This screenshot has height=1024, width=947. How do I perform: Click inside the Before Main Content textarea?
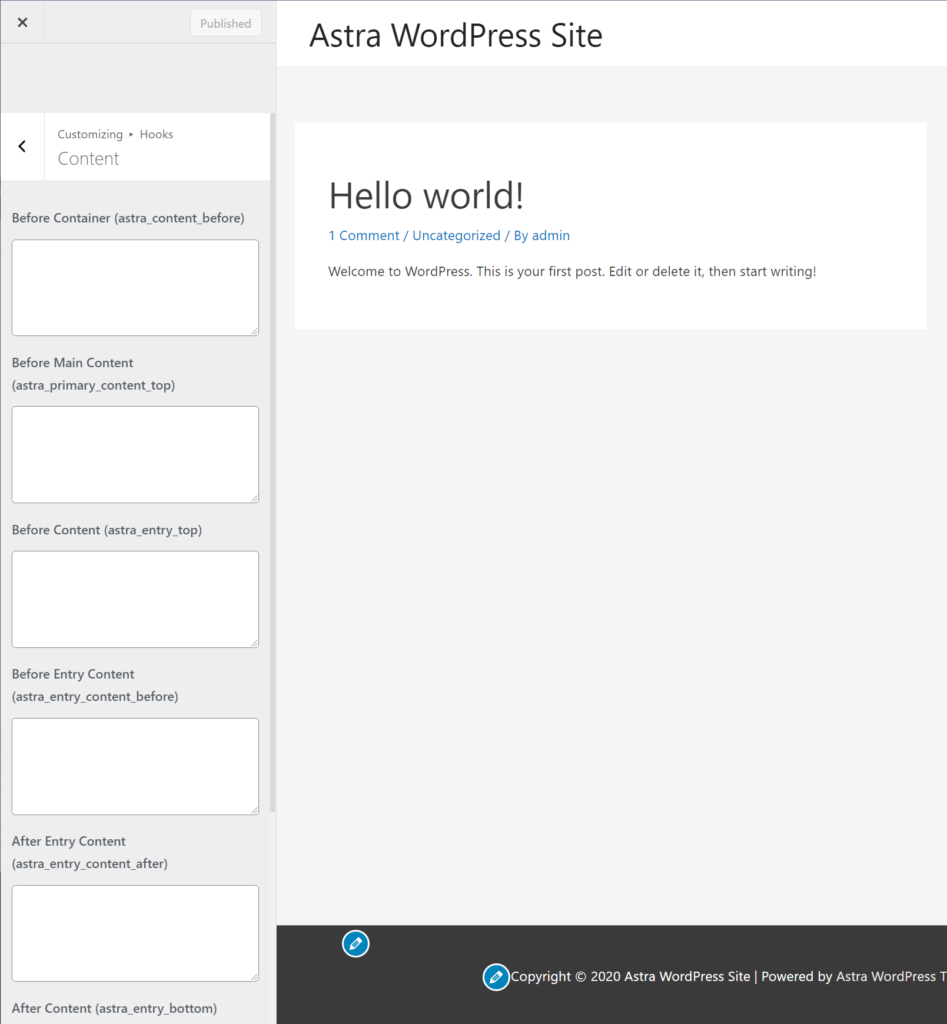point(135,454)
